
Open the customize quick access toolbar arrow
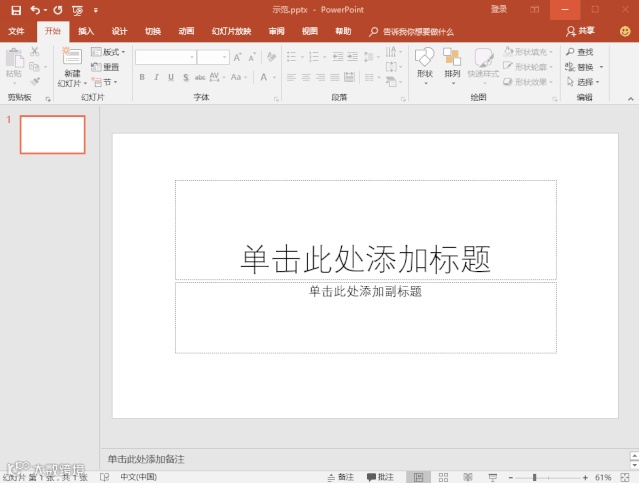tap(96, 10)
